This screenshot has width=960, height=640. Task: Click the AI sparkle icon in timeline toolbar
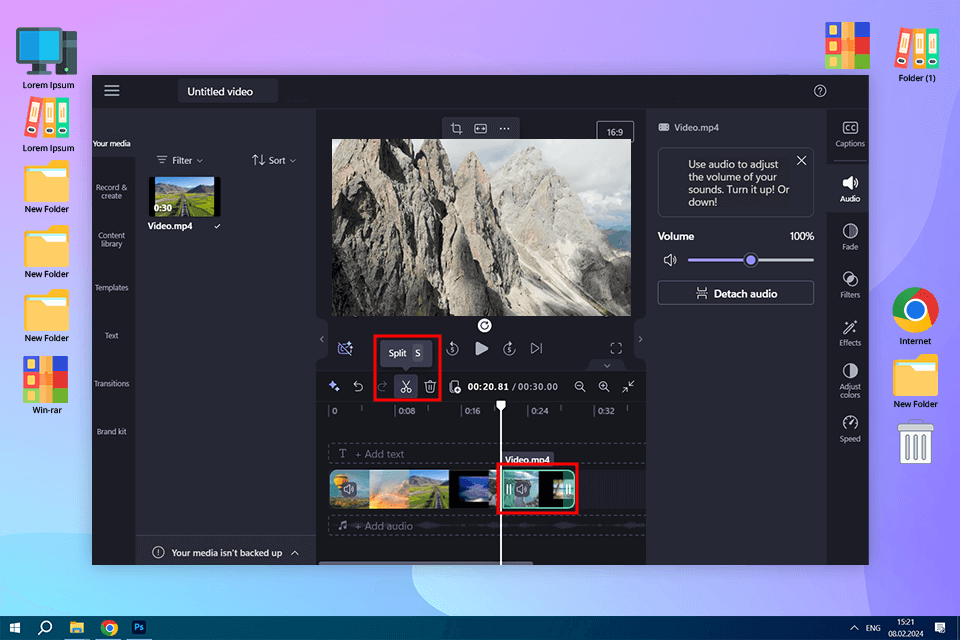tap(334, 386)
